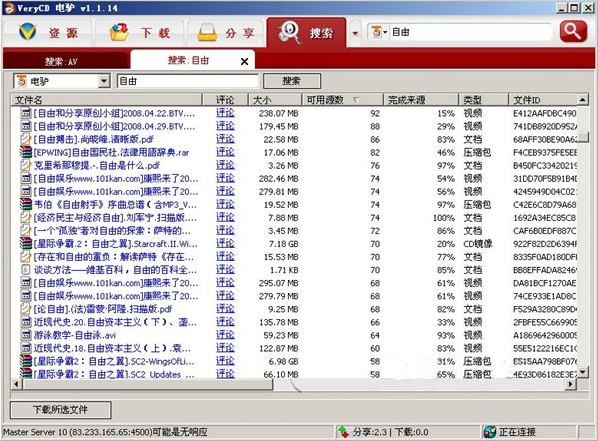Sort by 文件ID column header
The width and height of the screenshot is (598, 441).
point(543,100)
